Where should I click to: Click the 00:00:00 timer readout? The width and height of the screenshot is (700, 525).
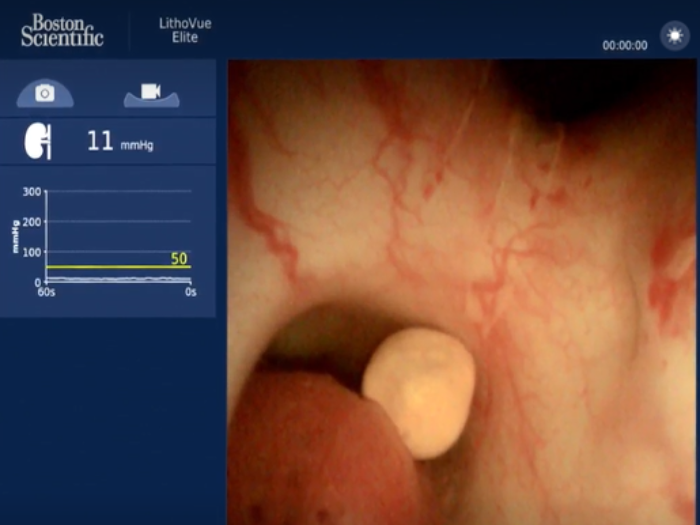click(625, 46)
